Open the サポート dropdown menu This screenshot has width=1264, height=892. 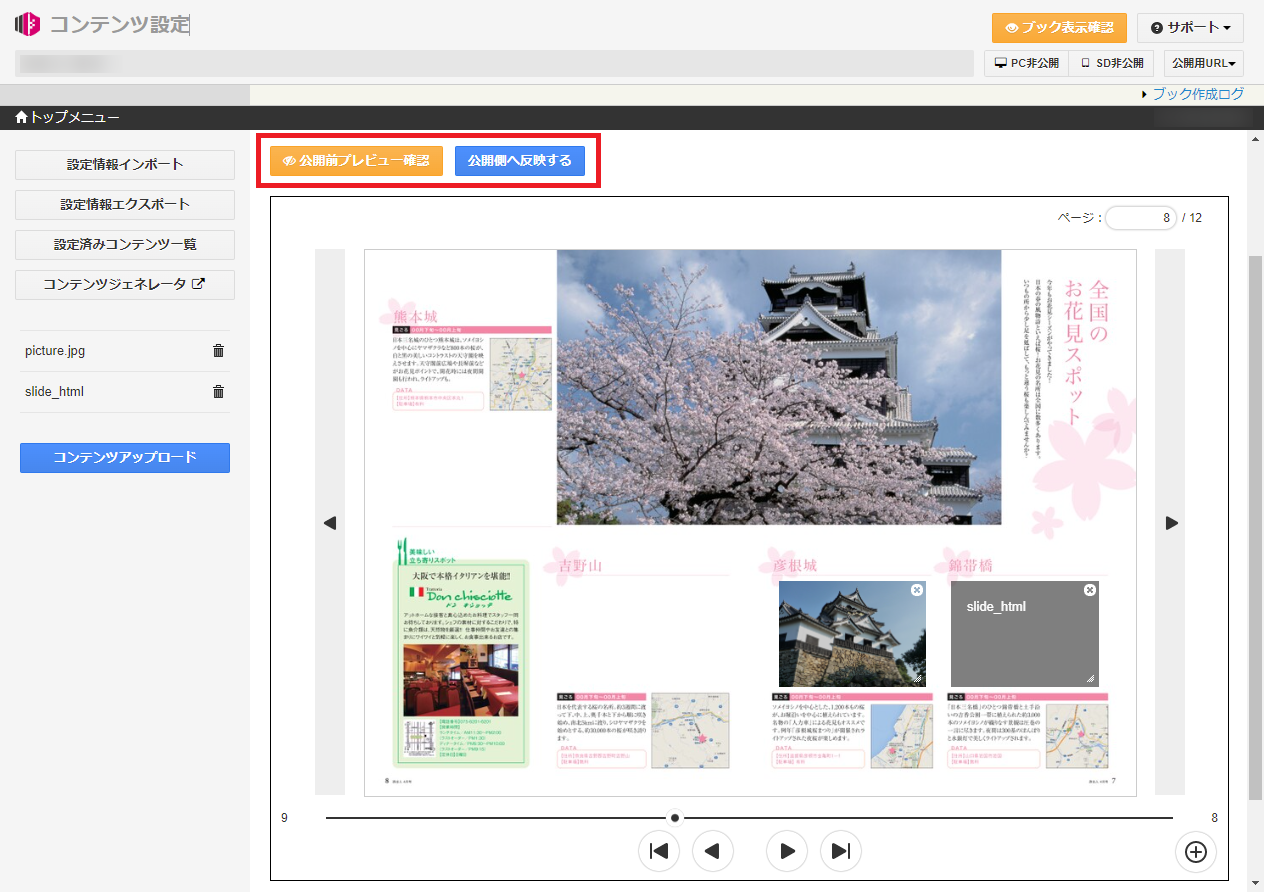pos(1189,28)
